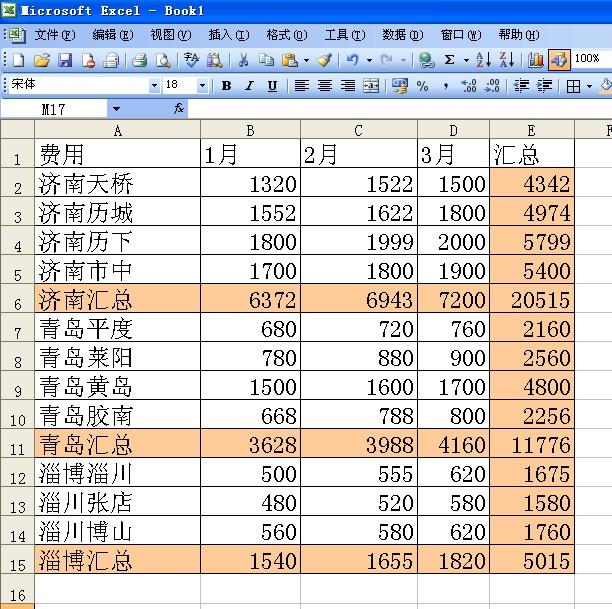Open the 工具 menu
612x609 pixels.
345,35
